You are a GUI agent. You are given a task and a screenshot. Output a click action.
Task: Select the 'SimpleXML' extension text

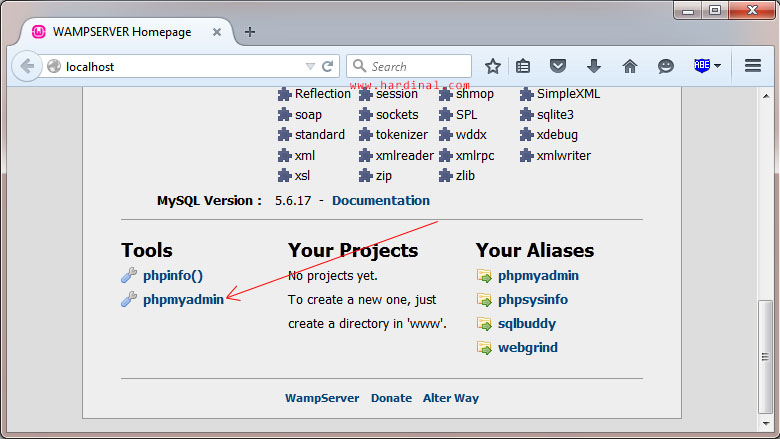[568, 94]
